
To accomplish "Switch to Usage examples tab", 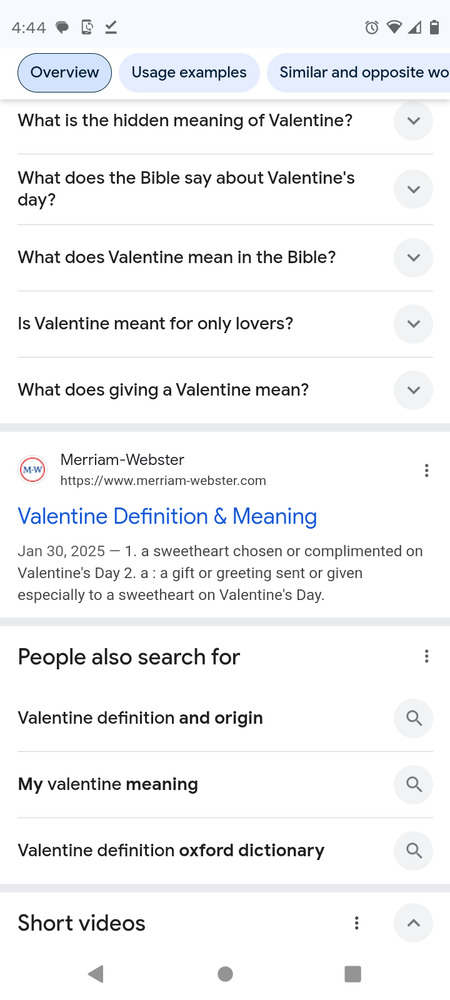I will [x=189, y=73].
